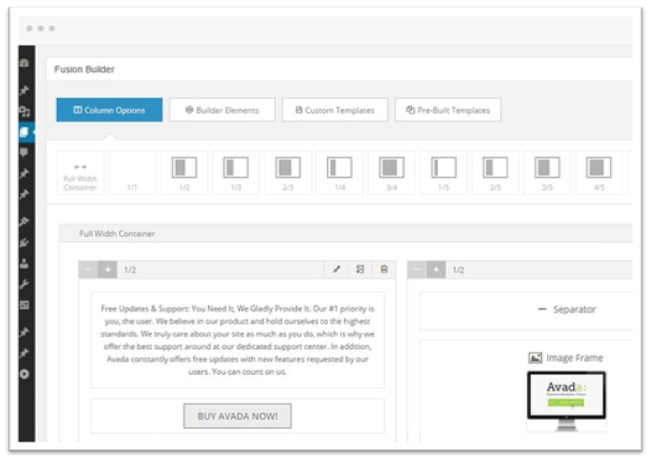Delete left column using trash icon

point(383,270)
